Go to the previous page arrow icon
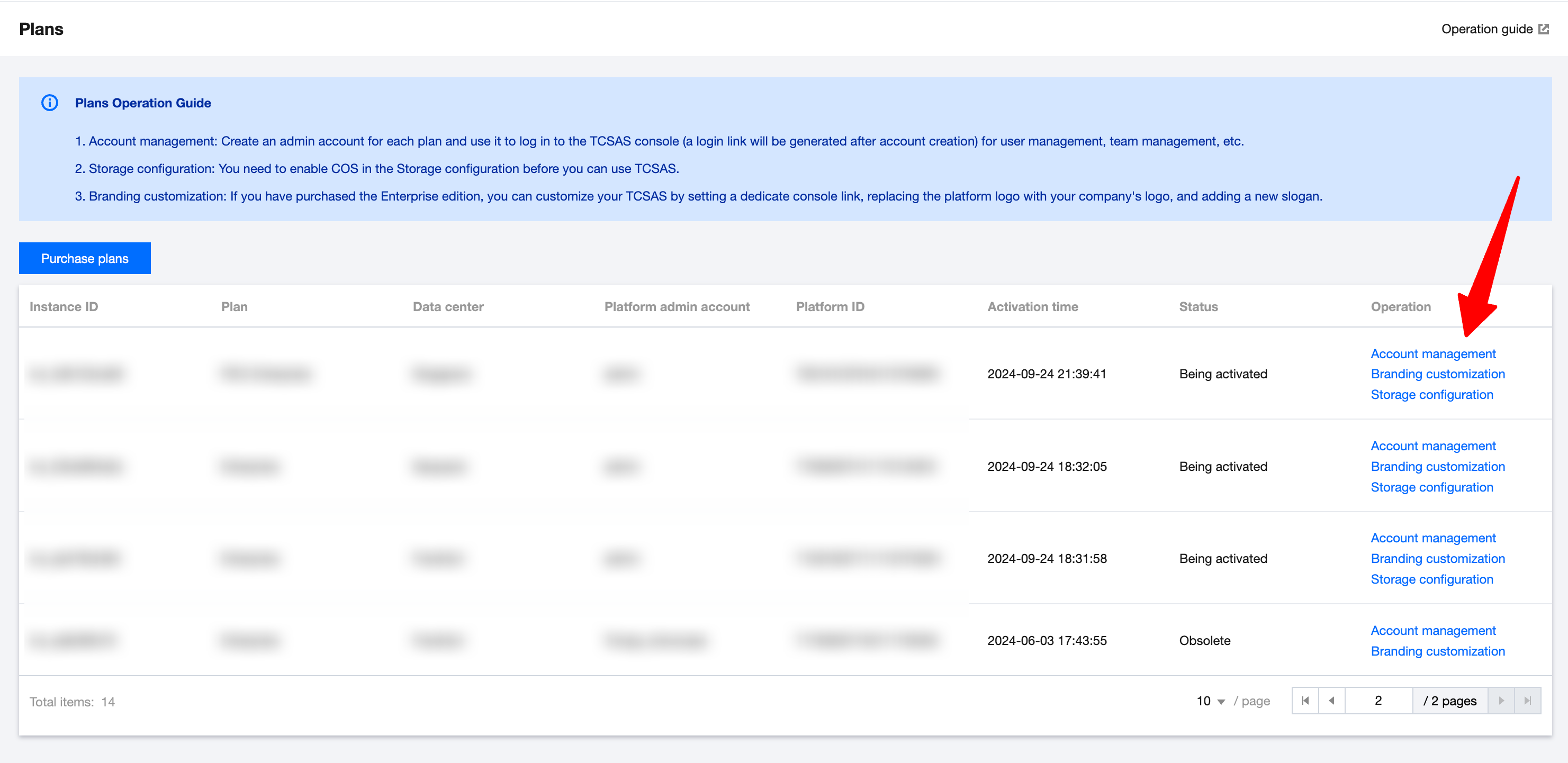 coord(1332,701)
